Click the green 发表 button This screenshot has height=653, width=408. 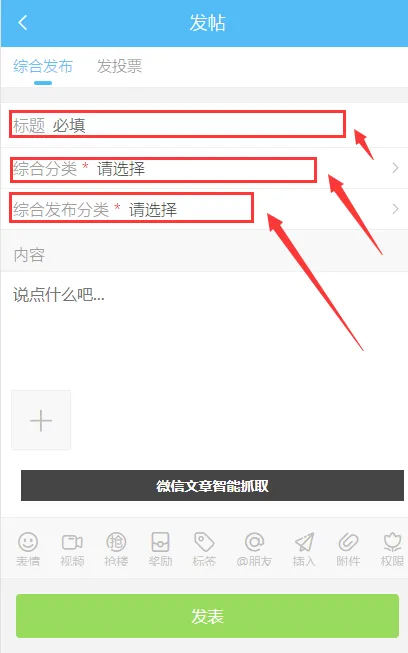(x=207, y=616)
